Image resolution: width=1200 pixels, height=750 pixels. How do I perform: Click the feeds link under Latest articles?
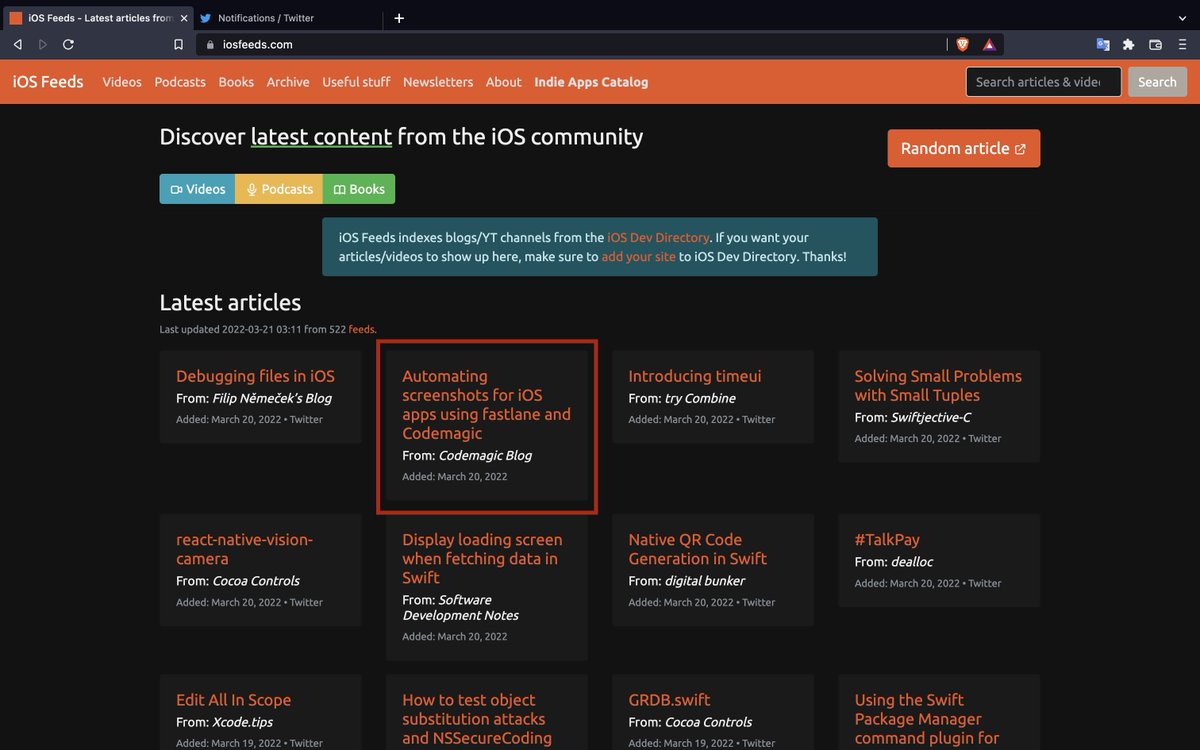[x=362, y=329]
